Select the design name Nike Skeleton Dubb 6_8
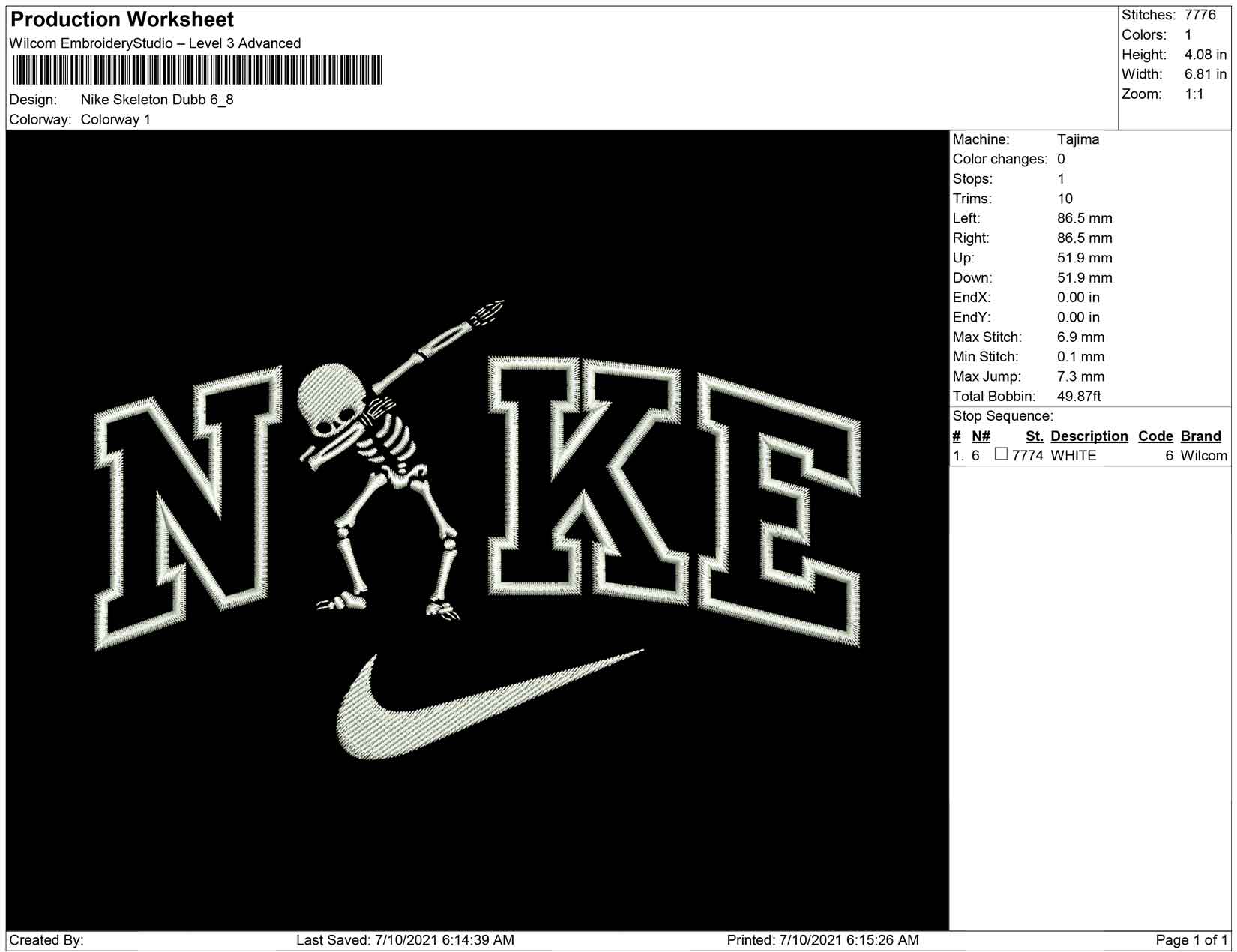 (x=157, y=100)
